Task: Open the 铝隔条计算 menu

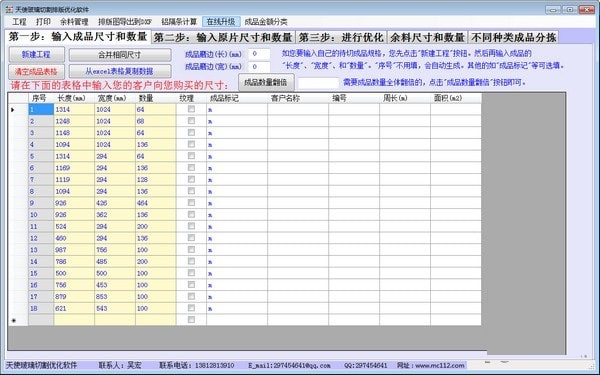Action: point(179,22)
